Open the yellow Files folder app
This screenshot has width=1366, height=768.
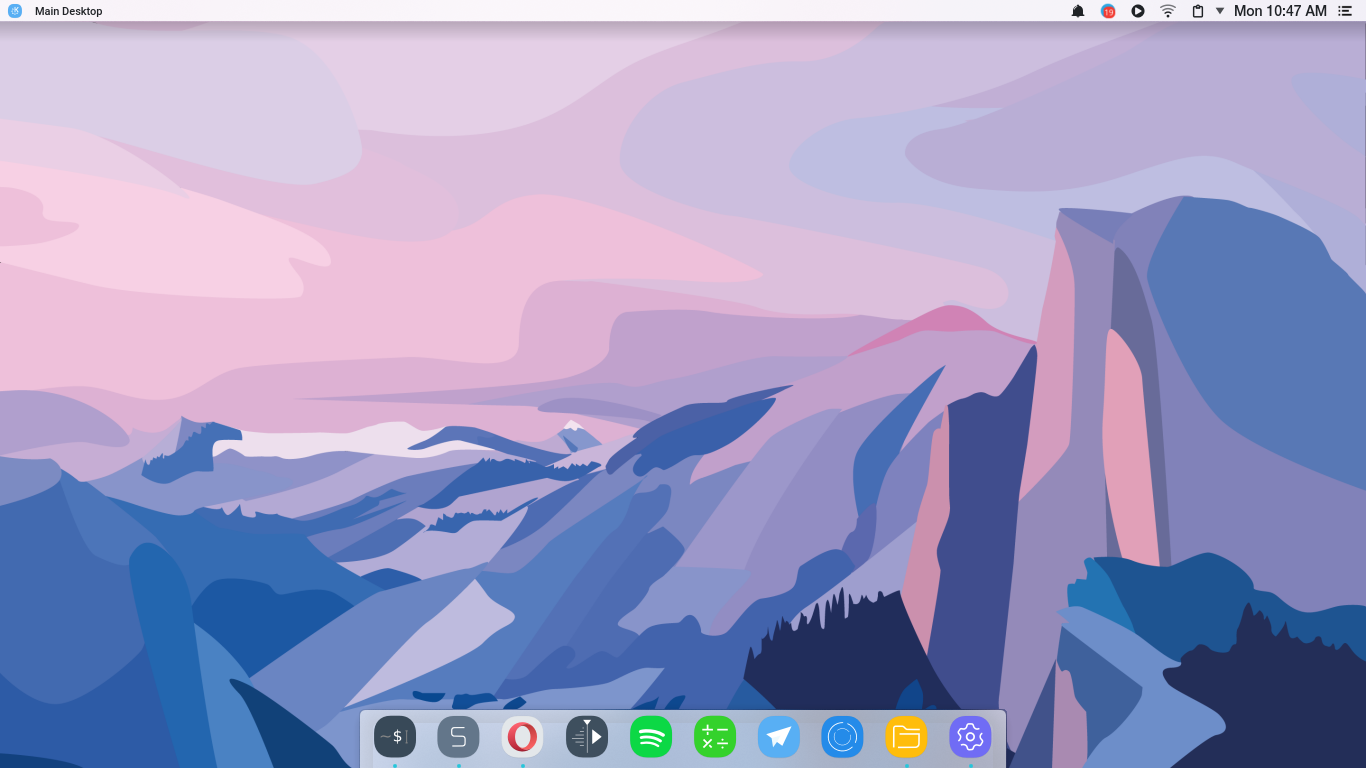(906, 737)
